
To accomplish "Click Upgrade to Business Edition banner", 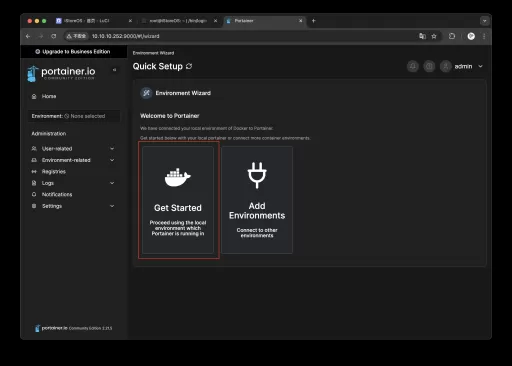I will coord(74,52).
